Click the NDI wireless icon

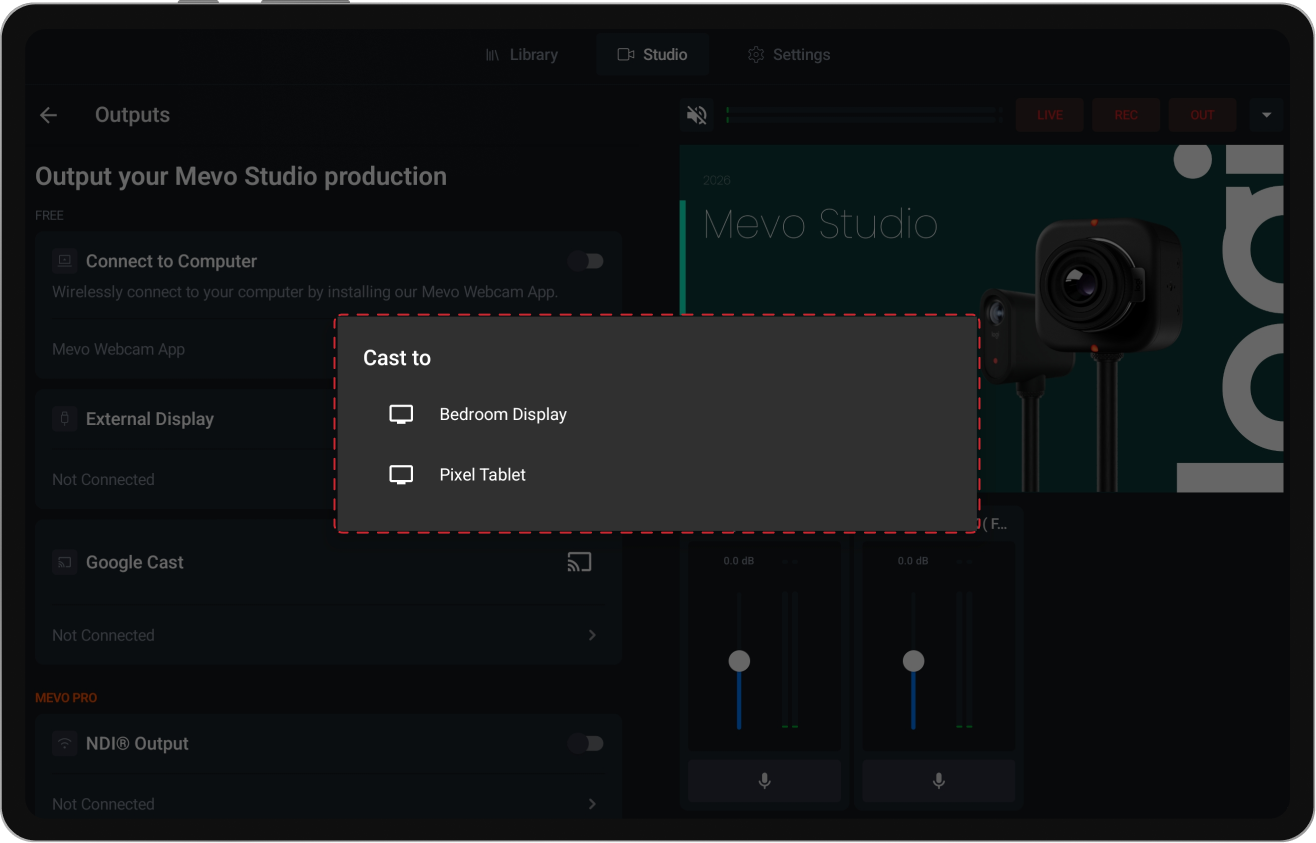pyautogui.click(x=64, y=743)
